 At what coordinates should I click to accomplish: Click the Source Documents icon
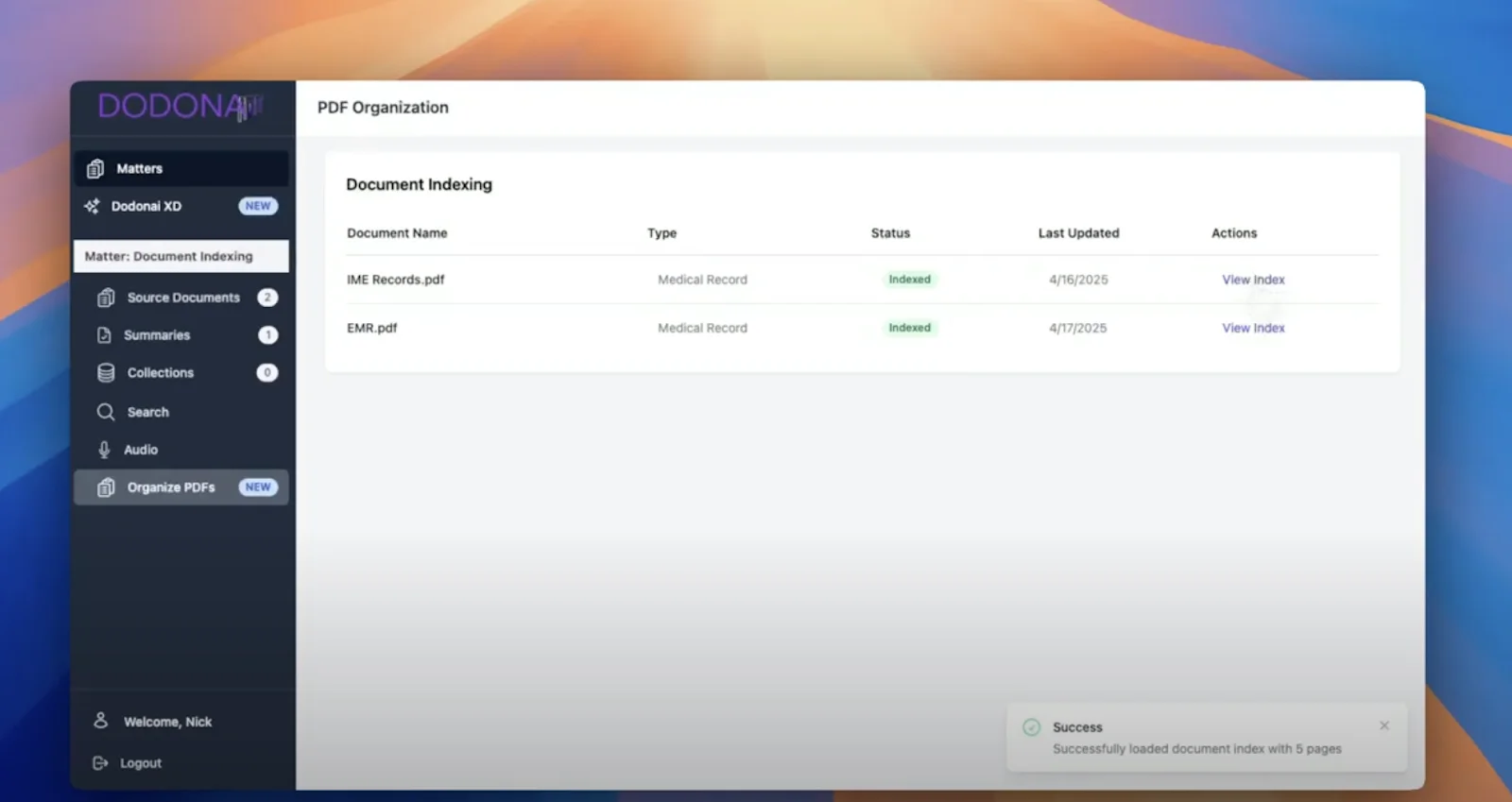(106, 298)
